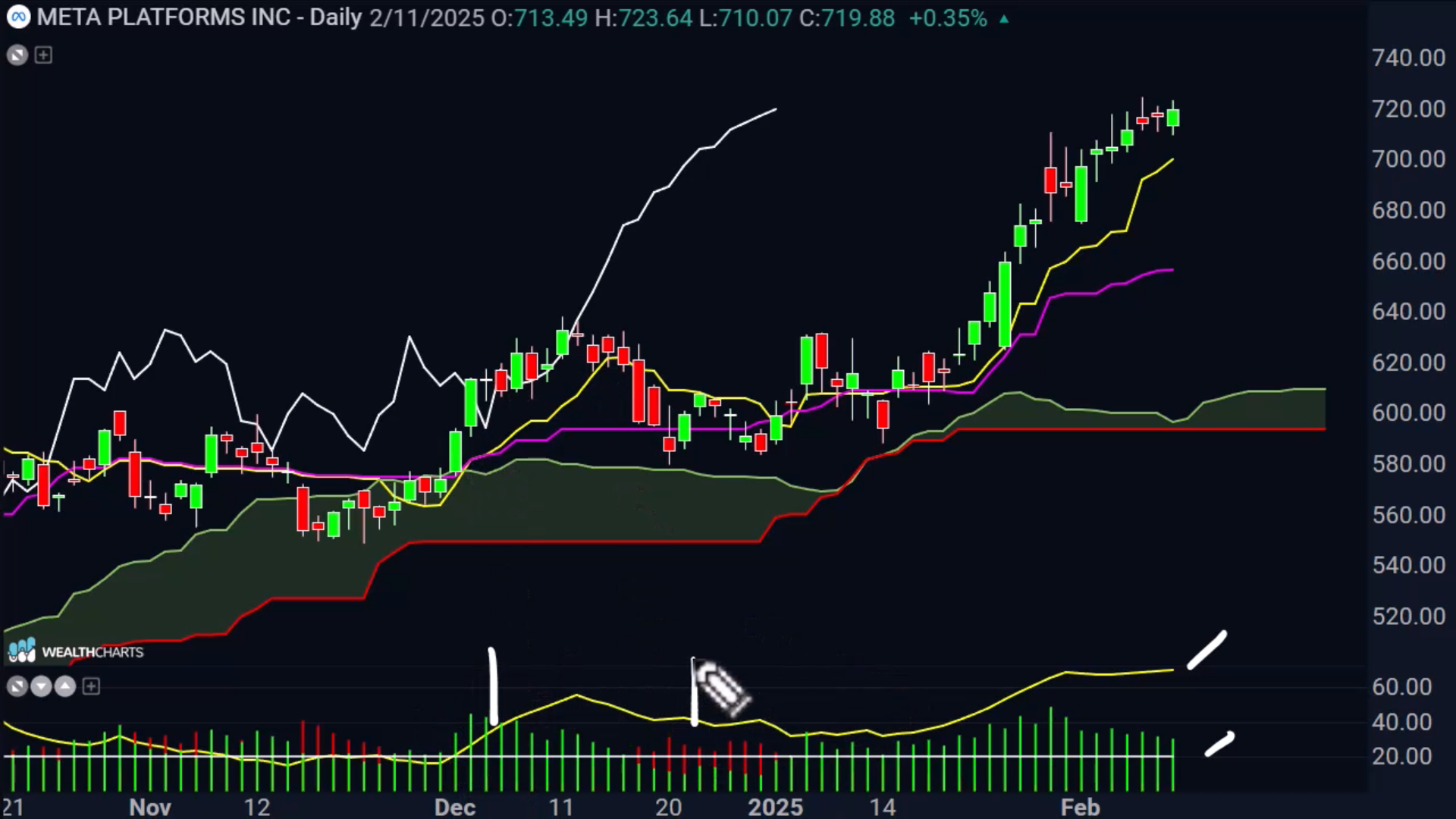The image size is (1456, 819).
Task: Click the 580.00 price axis label
Action: (x=1408, y=463)
